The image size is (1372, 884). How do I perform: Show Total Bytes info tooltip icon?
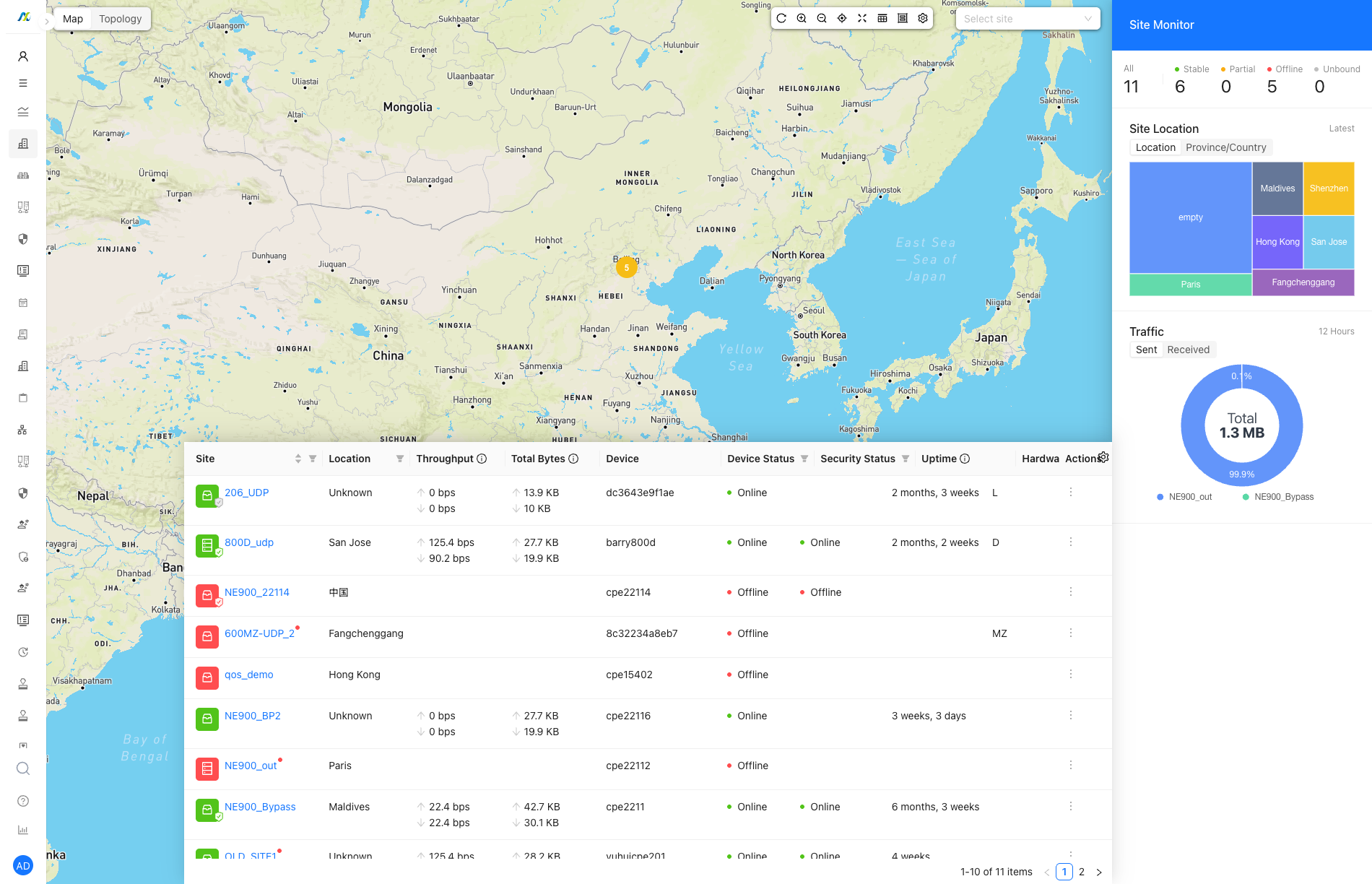point(573,459)
